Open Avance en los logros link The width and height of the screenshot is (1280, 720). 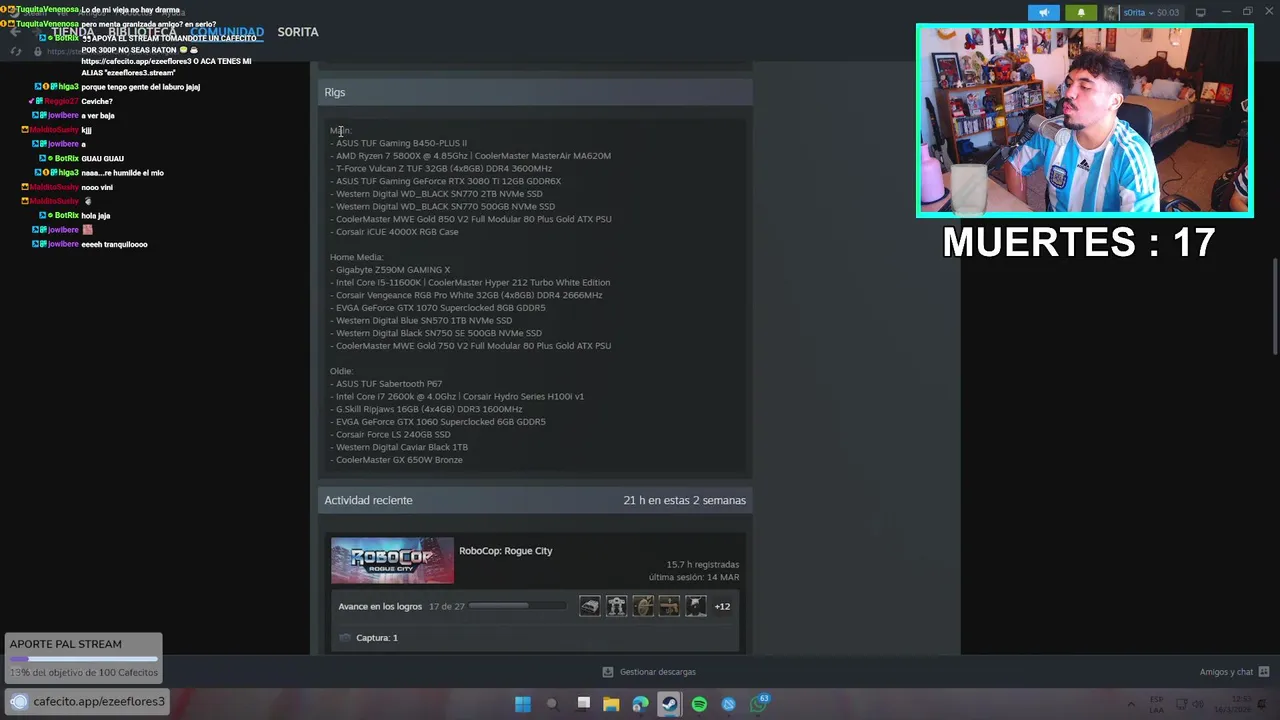tap(380, 607)
